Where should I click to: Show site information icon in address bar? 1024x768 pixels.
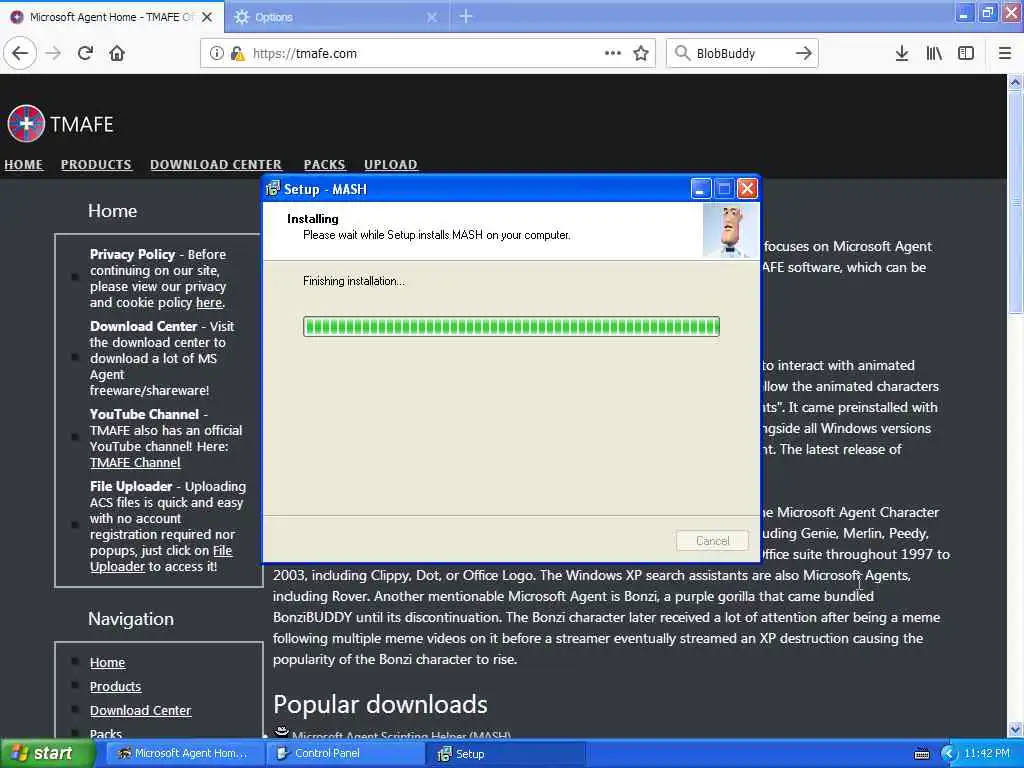tap(217, 53)
